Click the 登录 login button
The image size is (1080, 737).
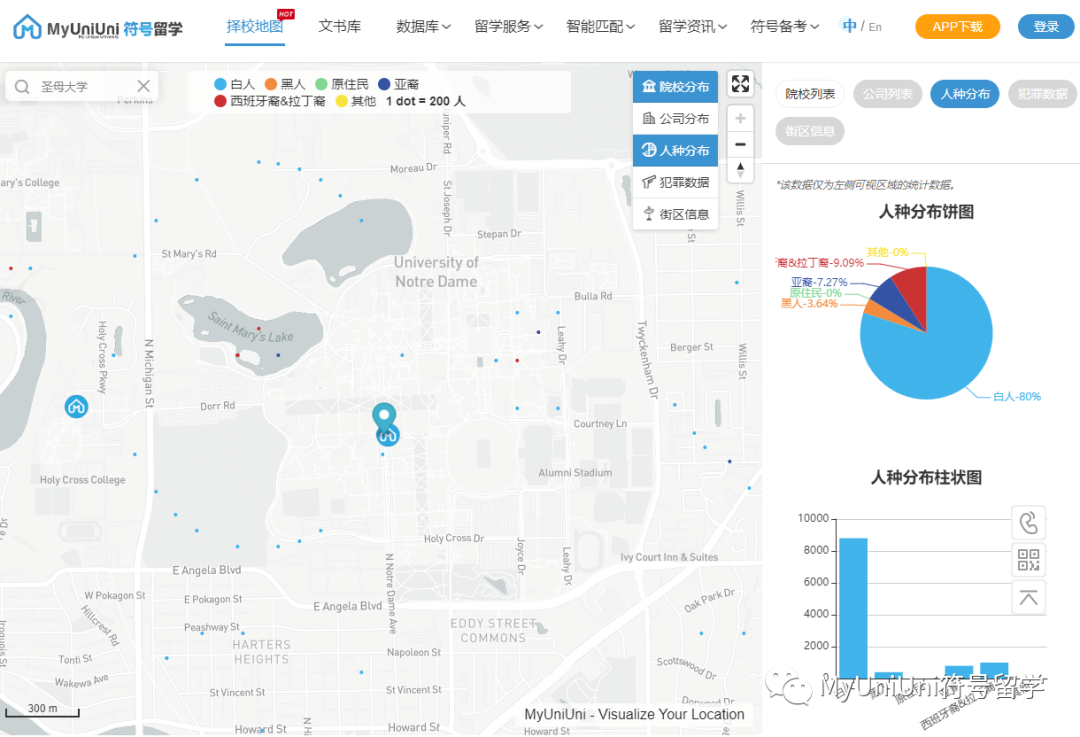[1046, 27]
